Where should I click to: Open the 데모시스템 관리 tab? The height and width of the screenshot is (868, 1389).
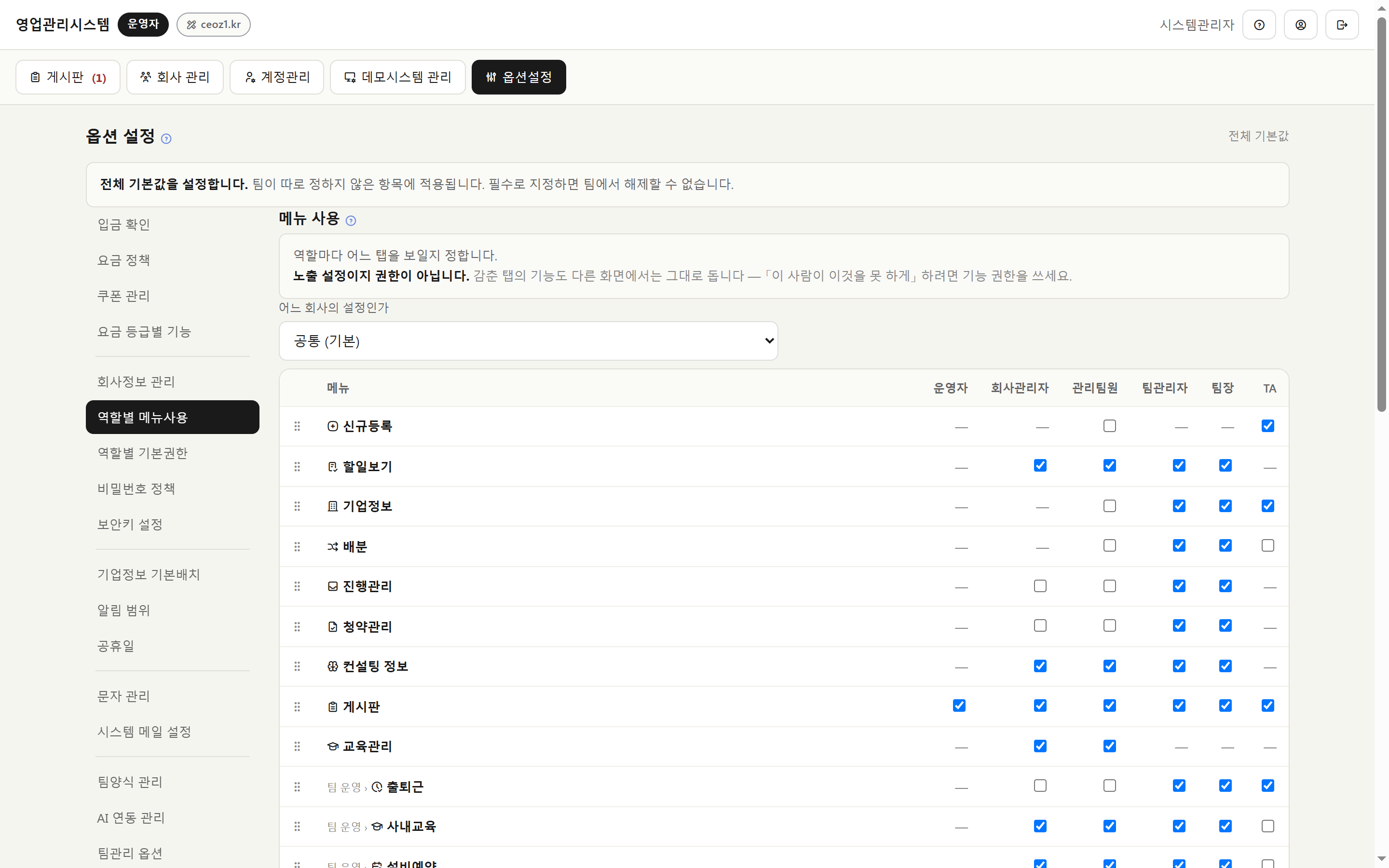(x=397, y=77)
